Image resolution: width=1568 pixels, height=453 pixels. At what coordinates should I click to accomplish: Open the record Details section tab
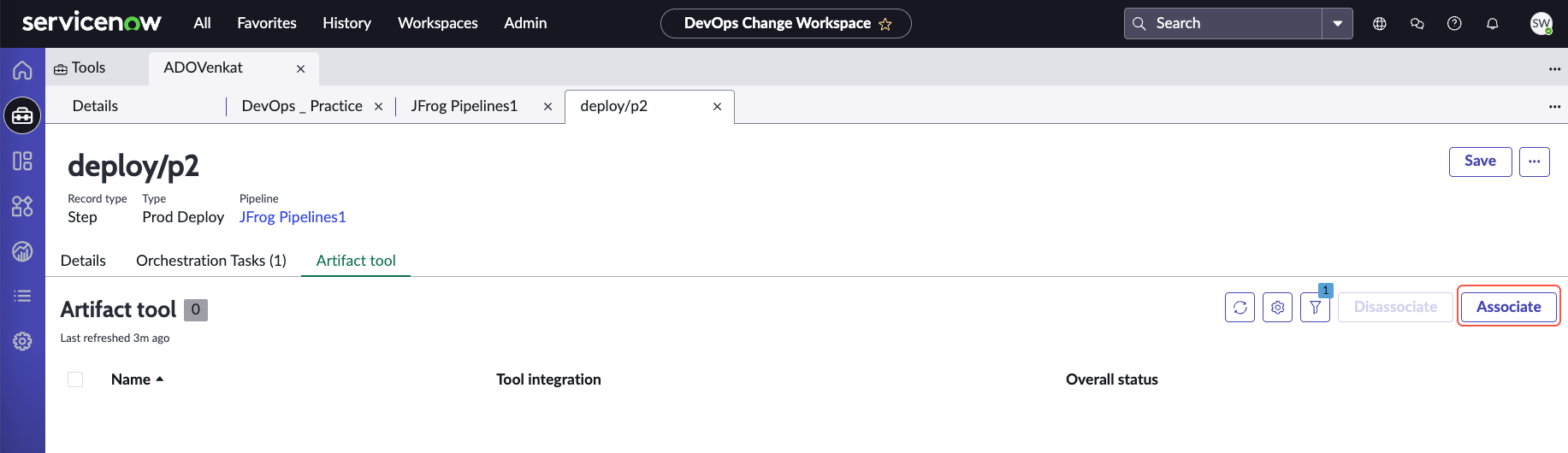click(83, 261)
